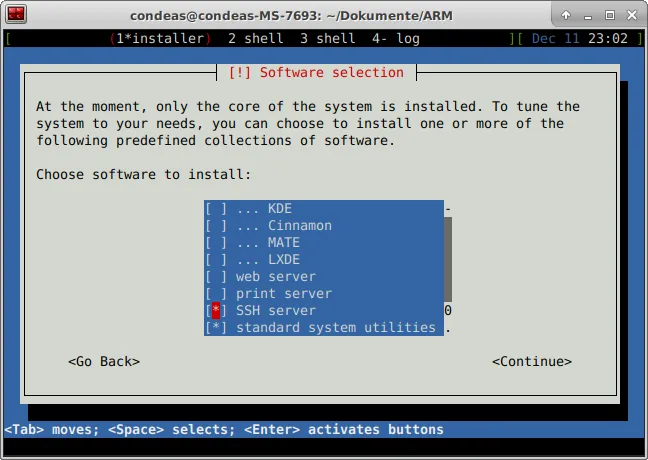Switch to the 1 installer screen tab
This screenshot has height=460, width=648.
tap(160, 38)
